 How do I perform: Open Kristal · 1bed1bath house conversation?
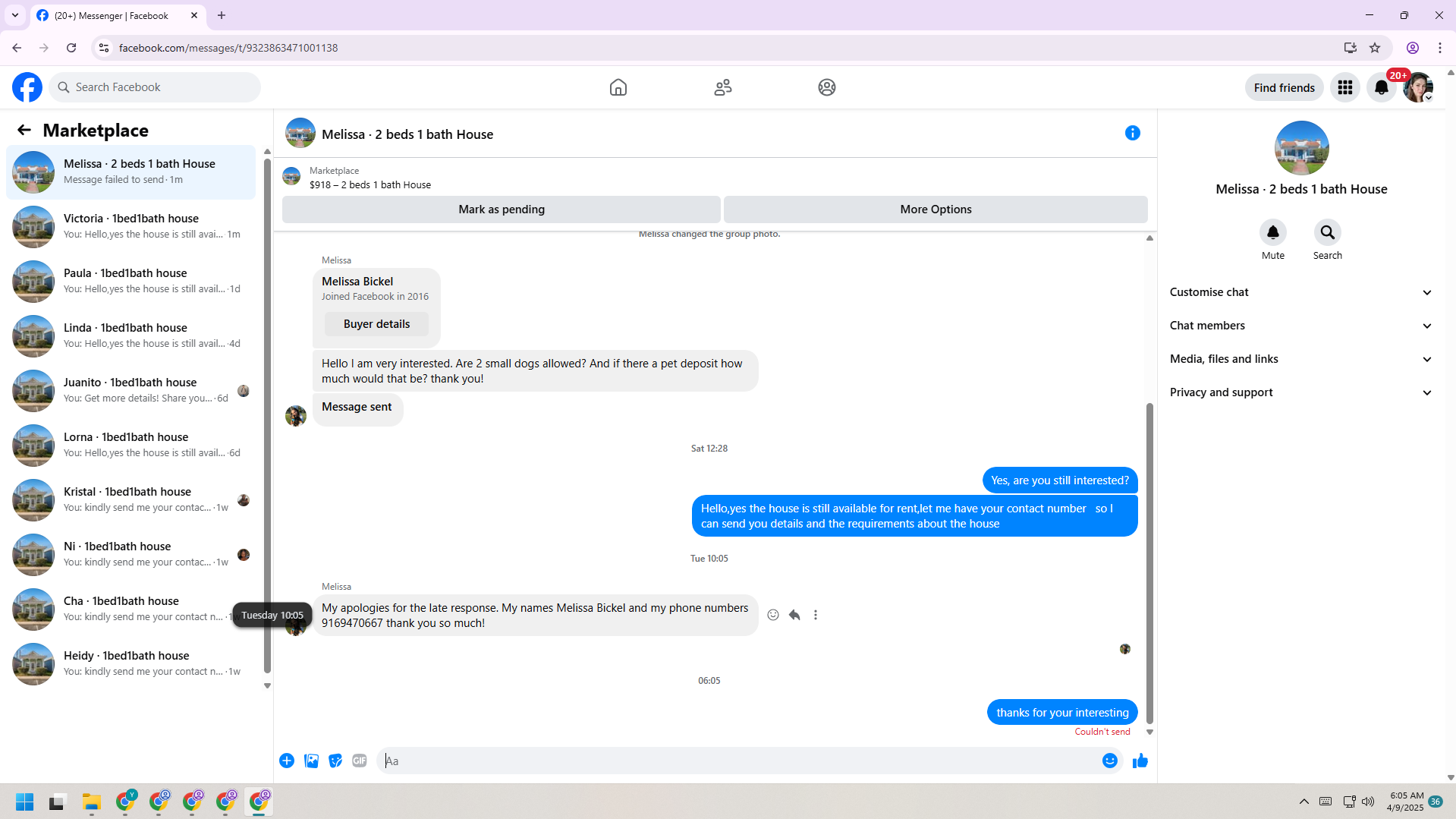[131, 500]
